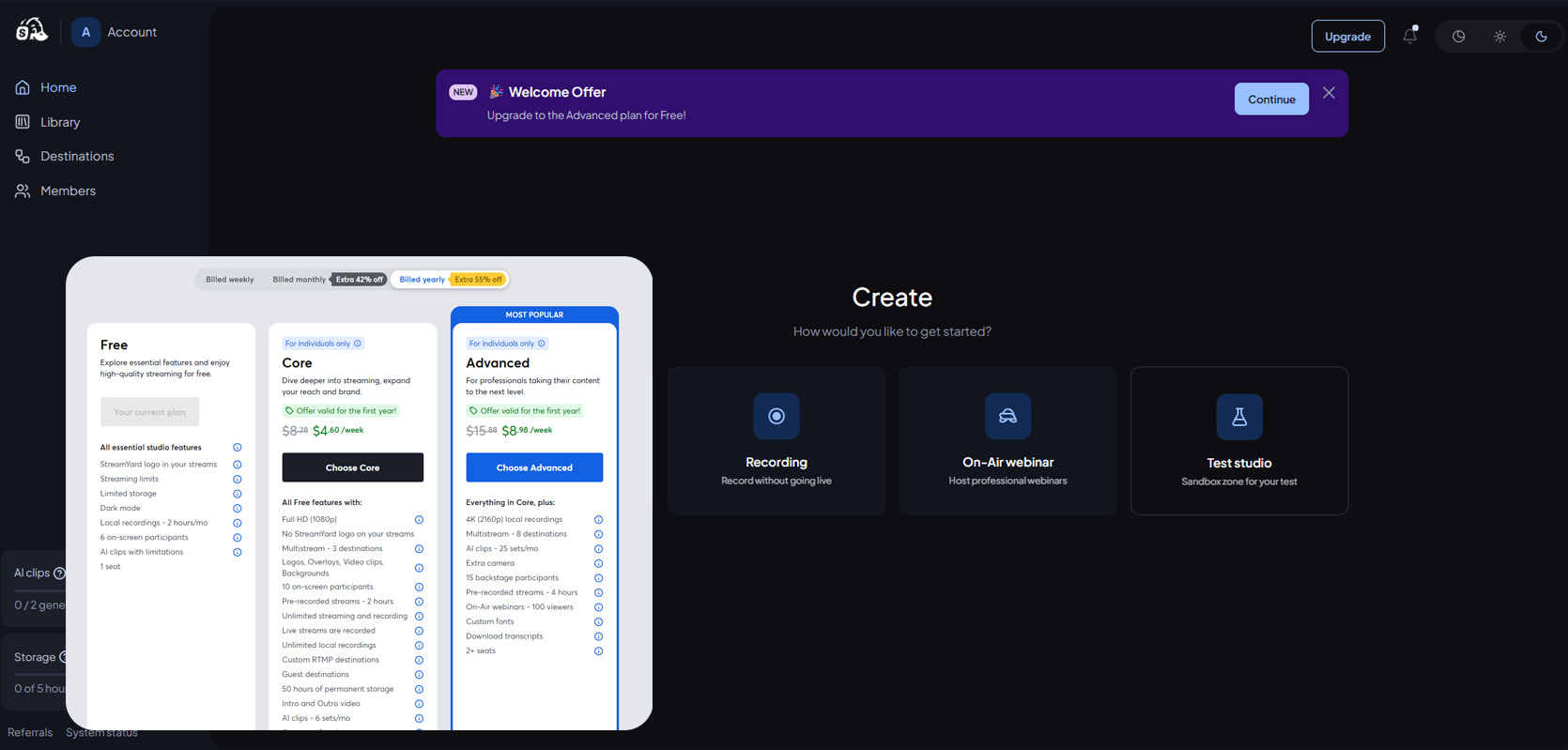Screen dimensions: 1568x750
Task: Click info icon on Advanced's For individuals only
Action: (542, 344)
